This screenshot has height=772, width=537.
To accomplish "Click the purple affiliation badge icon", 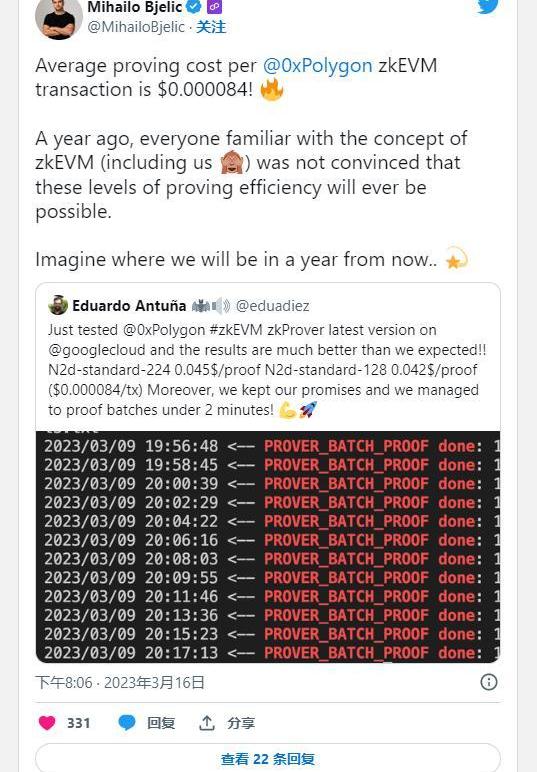I will pyautogui.click(x=214, y=6).
